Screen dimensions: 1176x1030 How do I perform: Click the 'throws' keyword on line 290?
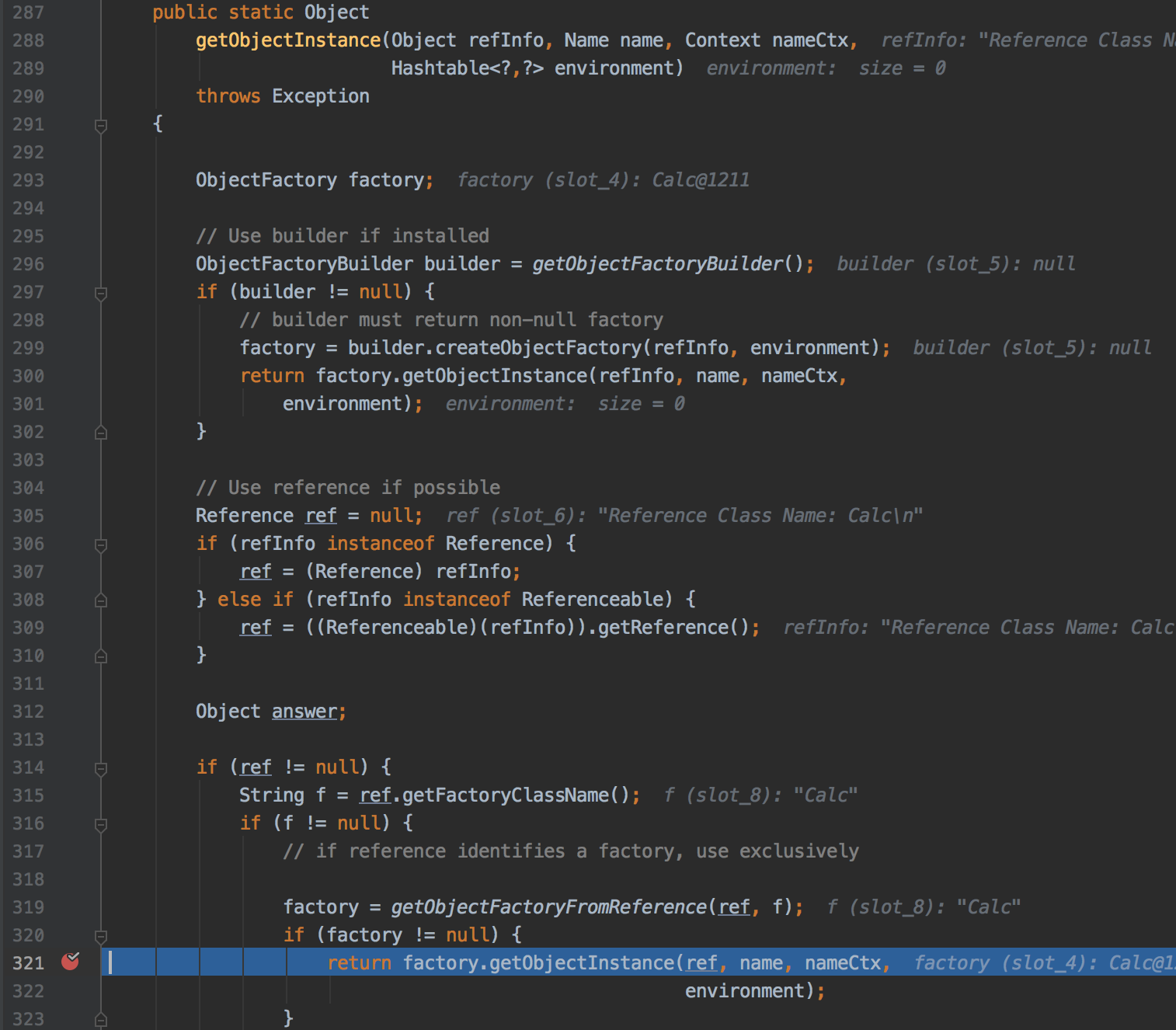[x=228, y=96]
